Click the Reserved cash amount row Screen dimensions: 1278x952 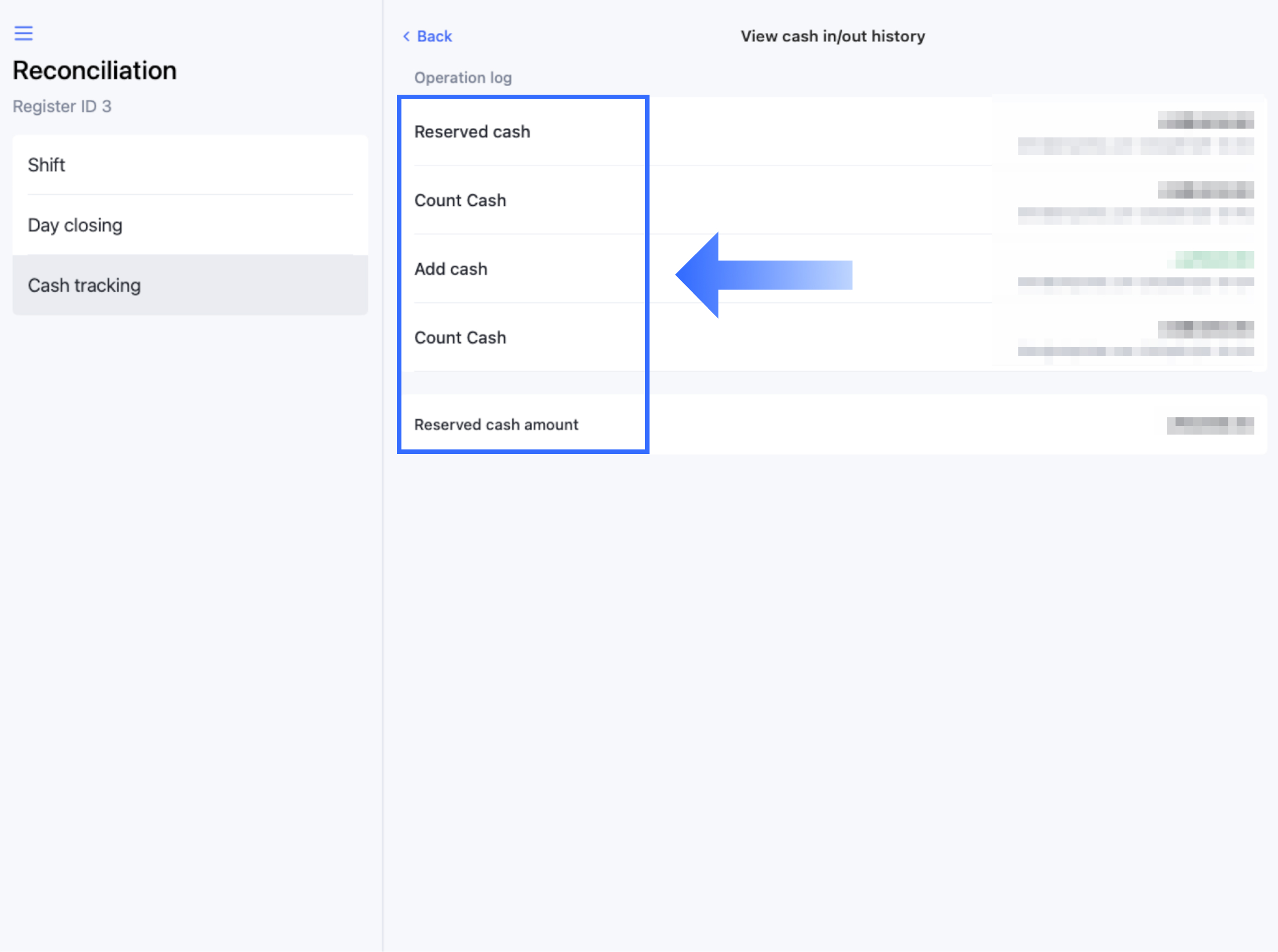pyautogui.click(x=496, y=425)
